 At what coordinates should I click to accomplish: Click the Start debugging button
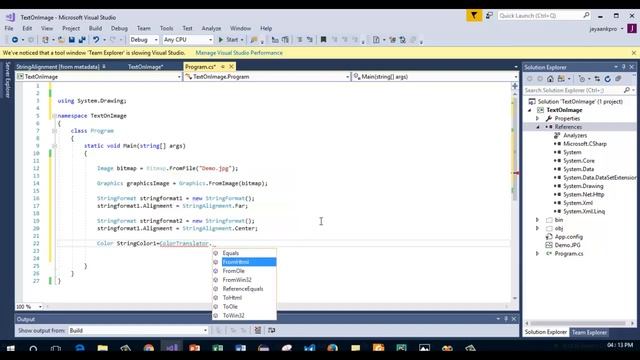click(x=231, y=40)
